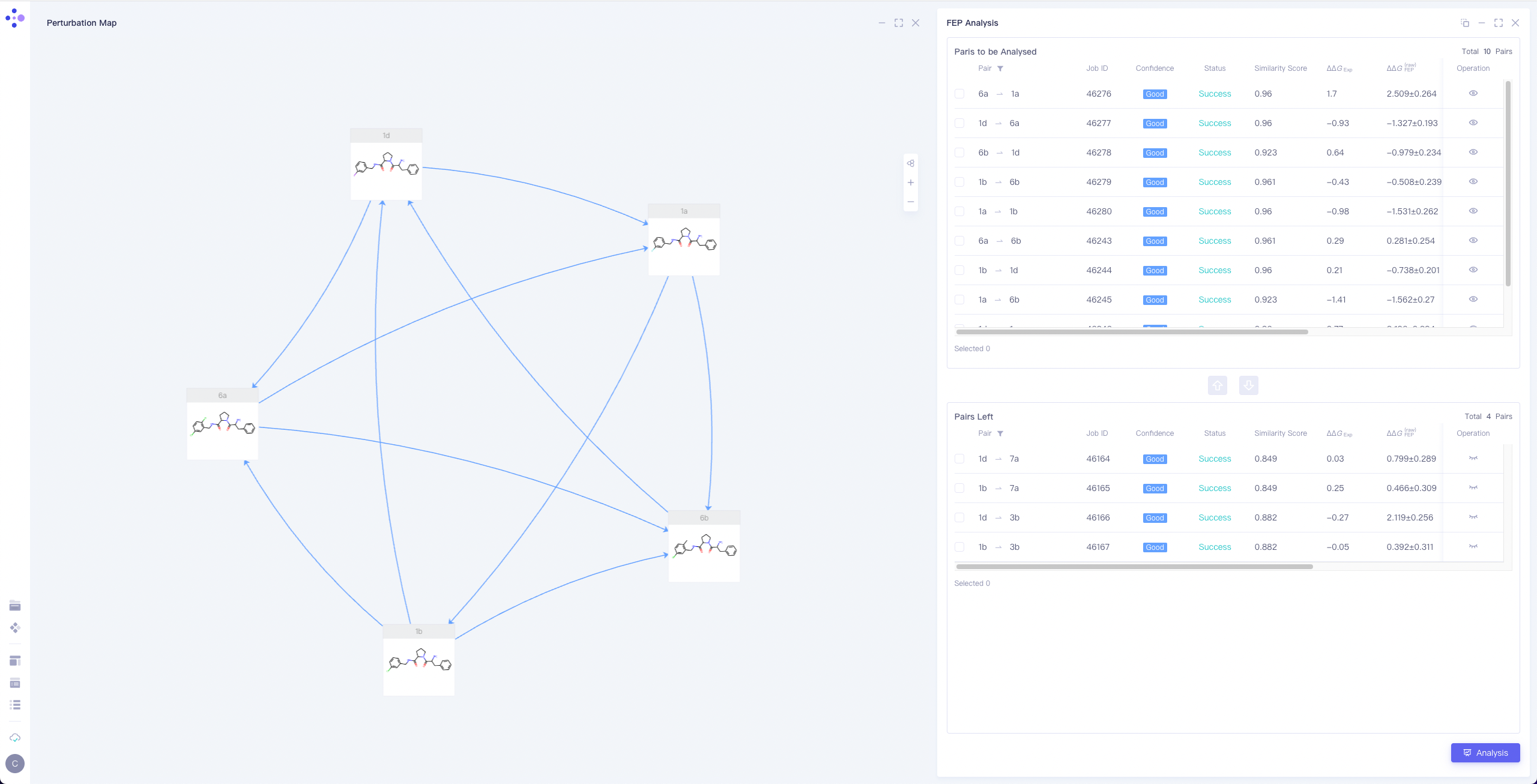The width and height of the screenshot is (1537, 784).
Task: Show hidden pair with job 46166
Action: point(1473,517)
